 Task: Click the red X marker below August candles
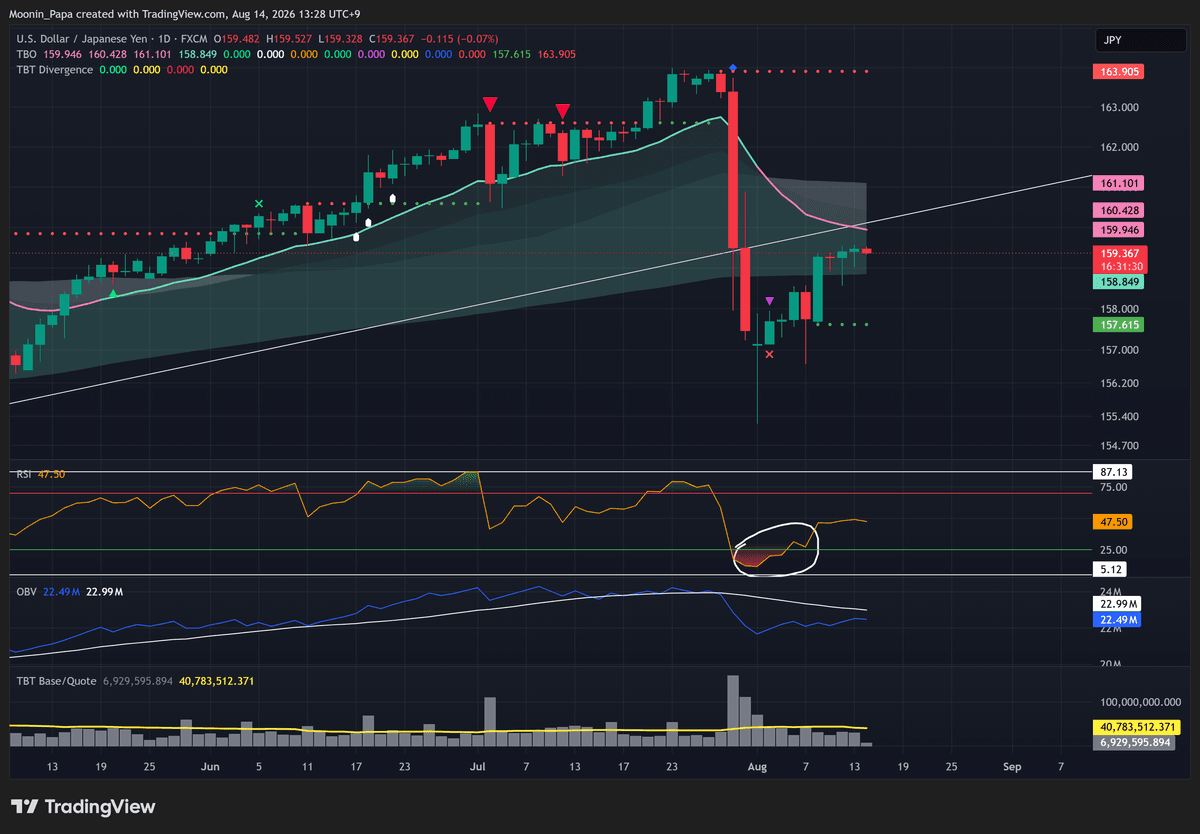pos(769,354)
